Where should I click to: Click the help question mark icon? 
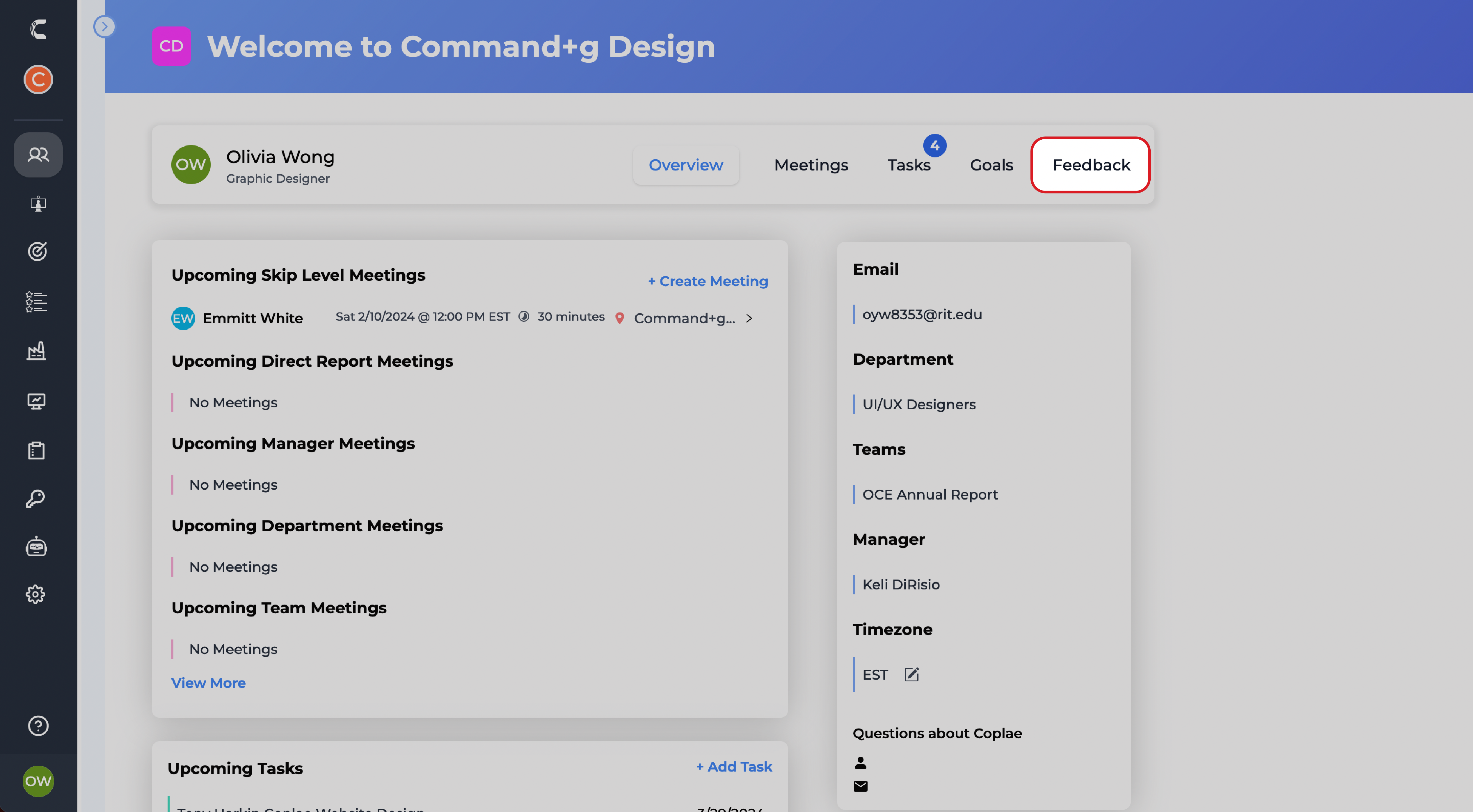tap(38, 726)
